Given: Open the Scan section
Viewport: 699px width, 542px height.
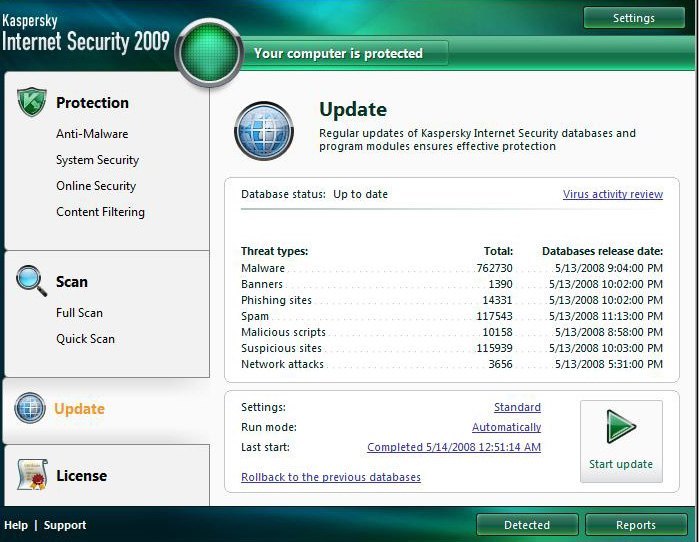Looking at the screenshot, I should 72,282.
